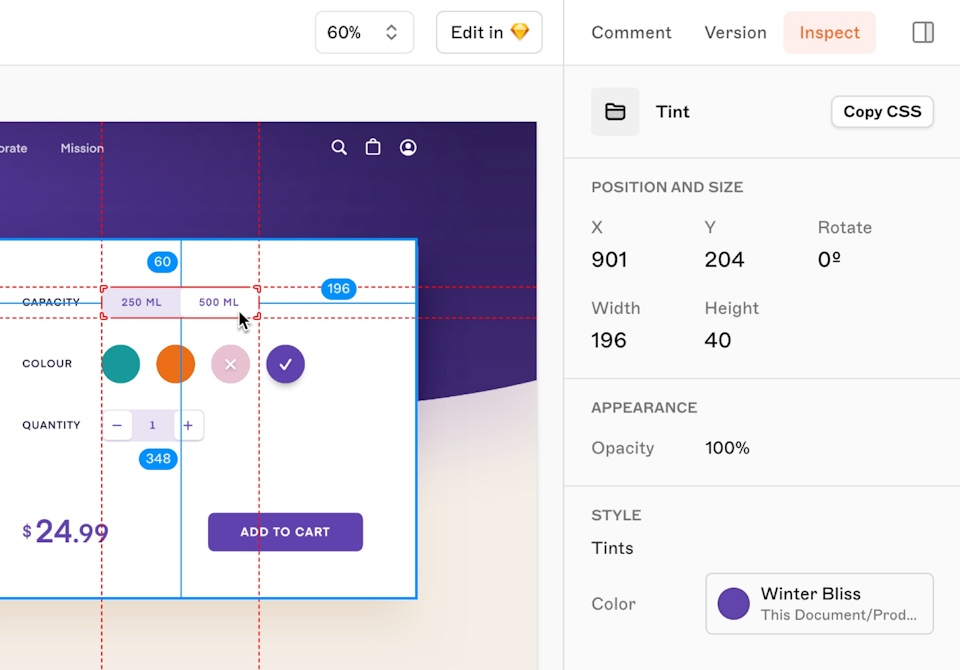Click the Tints style name
The height and width of the screenshot is (670, 960).
click(612, 548)
